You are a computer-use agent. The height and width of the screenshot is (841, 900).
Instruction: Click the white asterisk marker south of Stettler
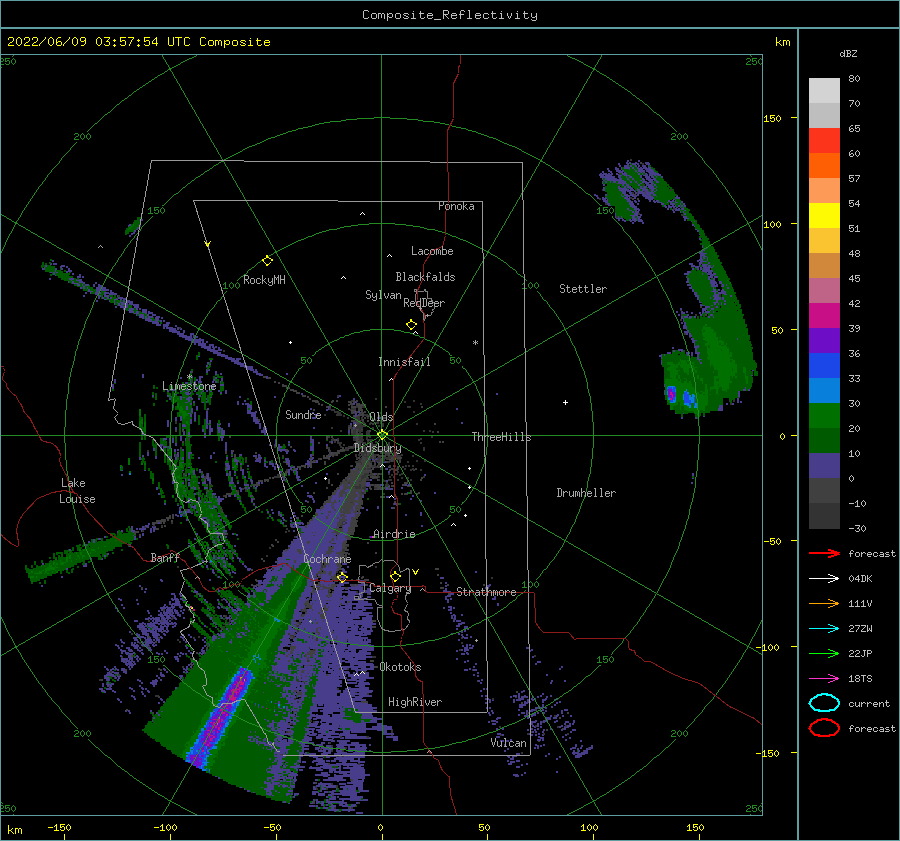(475, 343)
